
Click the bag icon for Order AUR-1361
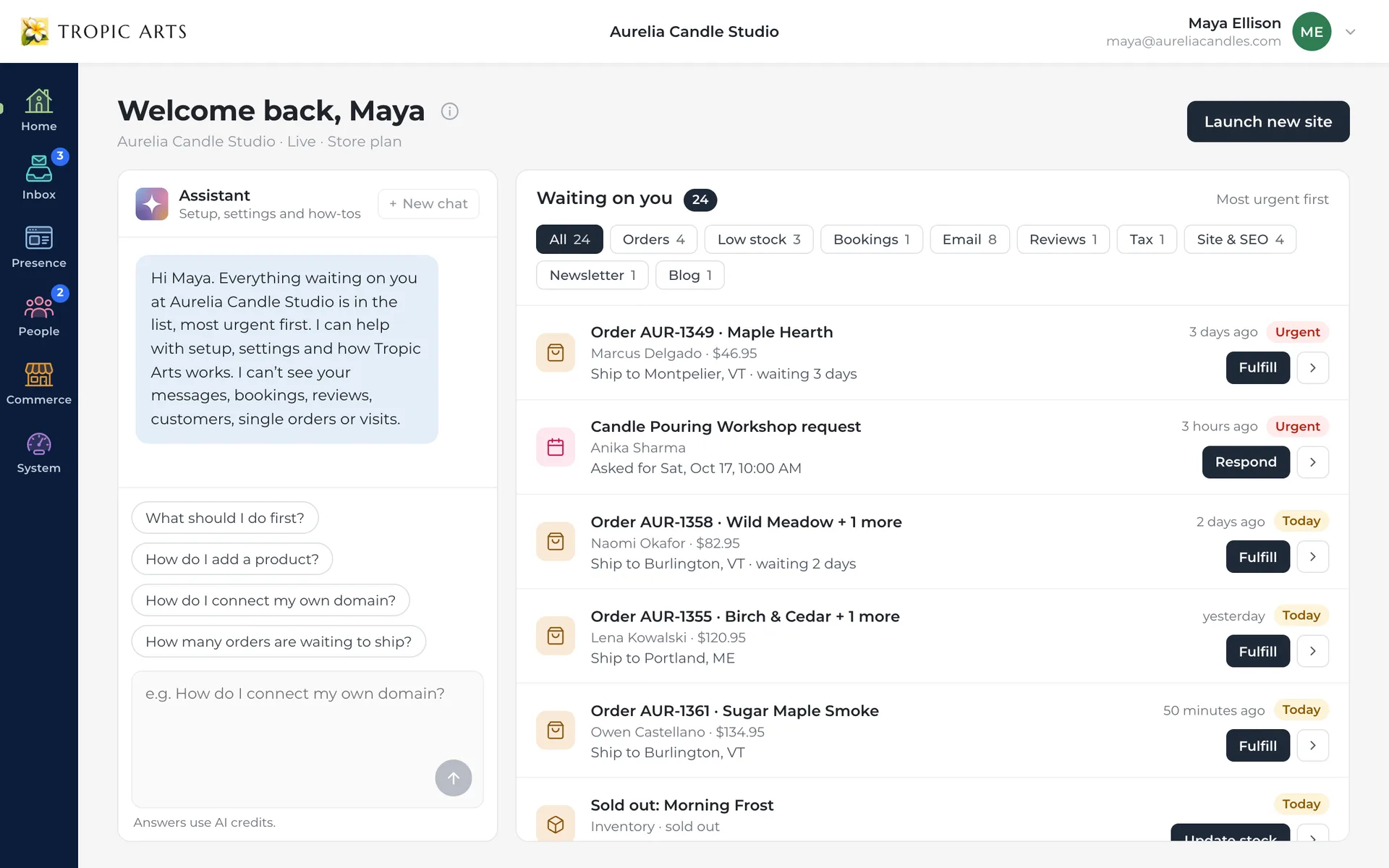coord(556,730)
